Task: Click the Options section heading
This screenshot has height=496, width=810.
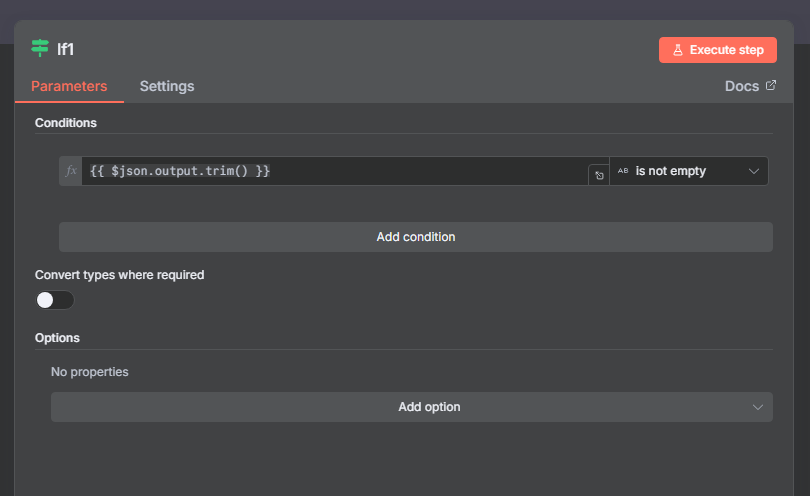Action: (57, 338)
